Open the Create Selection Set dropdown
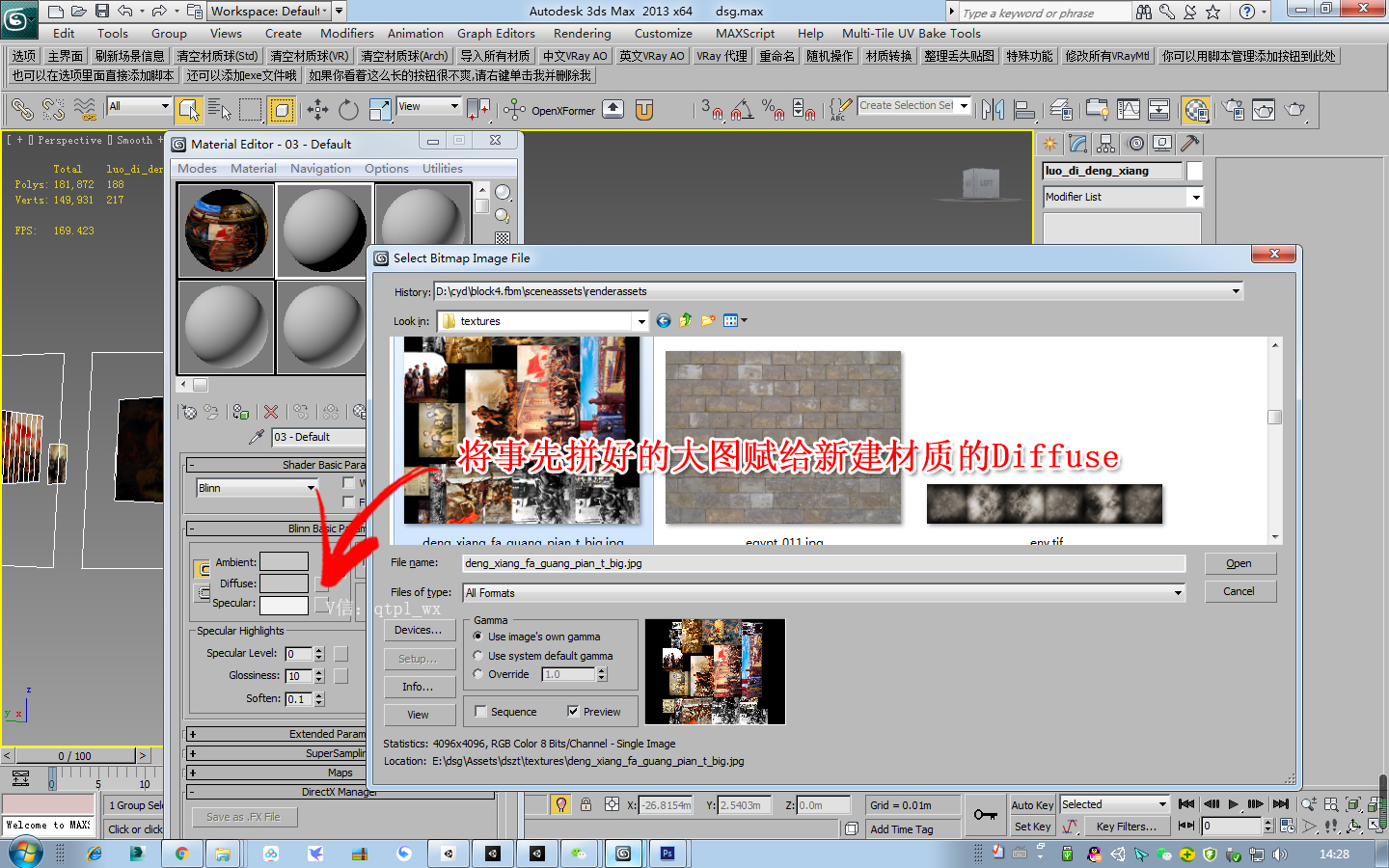Screen dimensions: 1389x868 [x=964, y=106]
